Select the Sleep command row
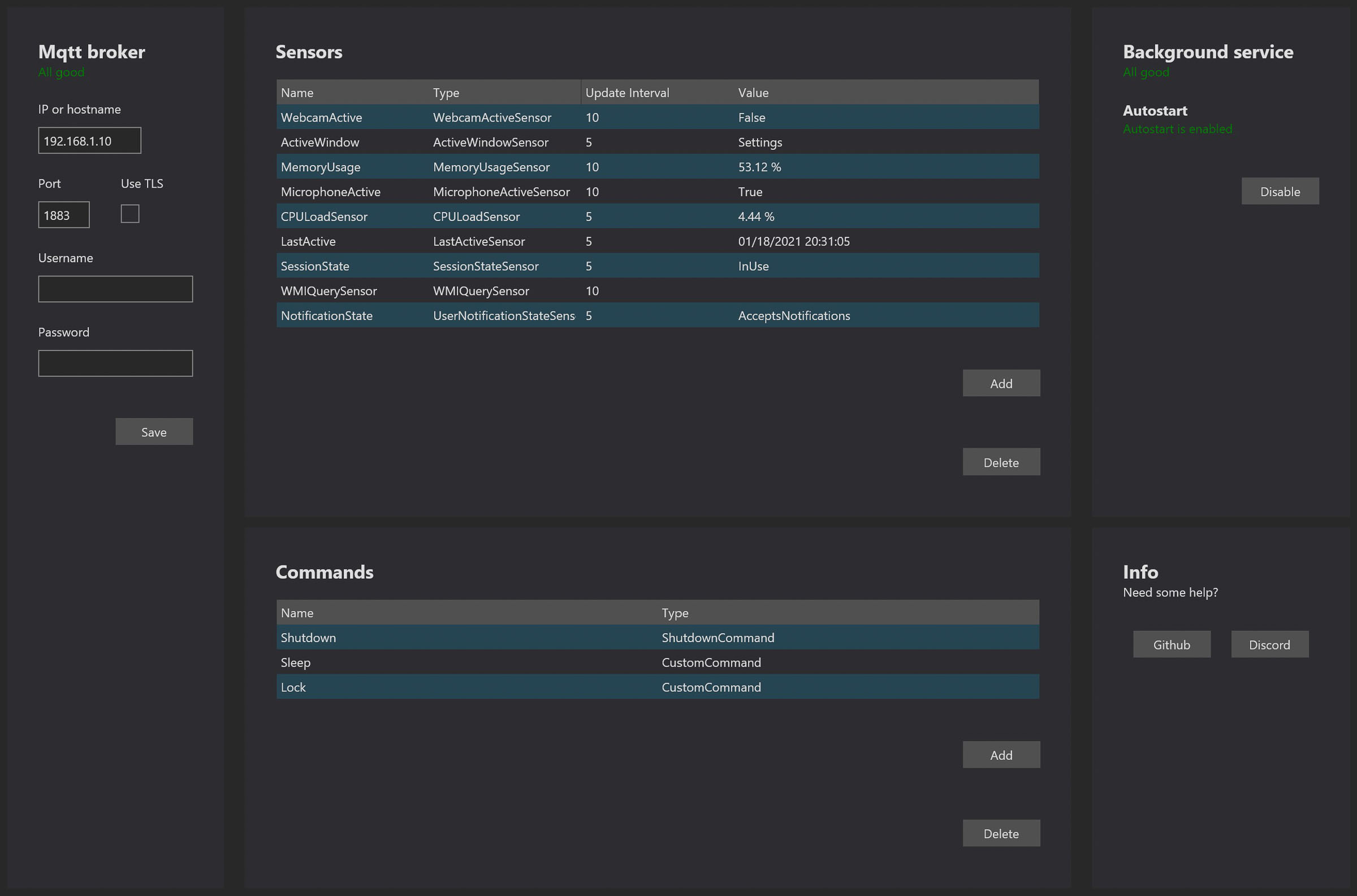1357x896 pixels. coord(658,663)
